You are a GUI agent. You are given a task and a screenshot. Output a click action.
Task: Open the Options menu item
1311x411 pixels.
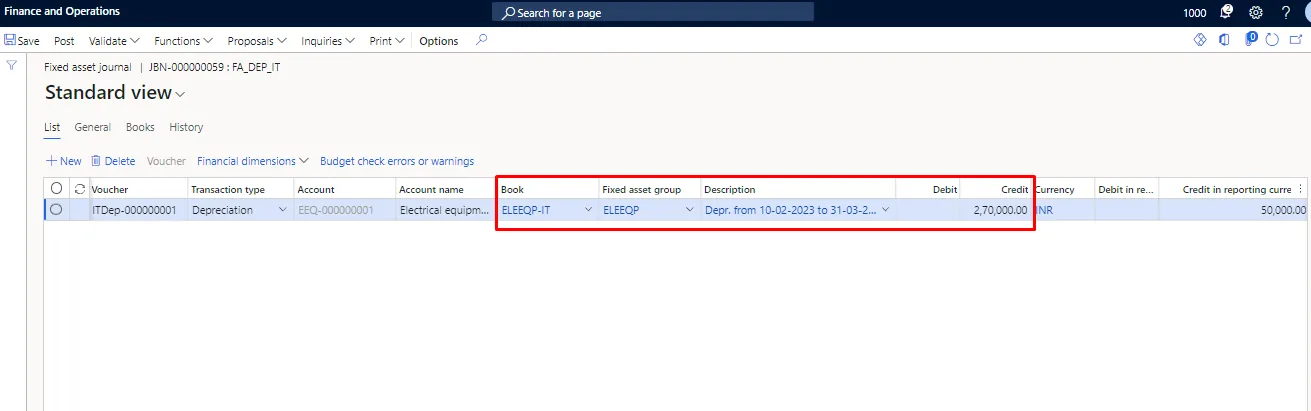click(439, 41)
